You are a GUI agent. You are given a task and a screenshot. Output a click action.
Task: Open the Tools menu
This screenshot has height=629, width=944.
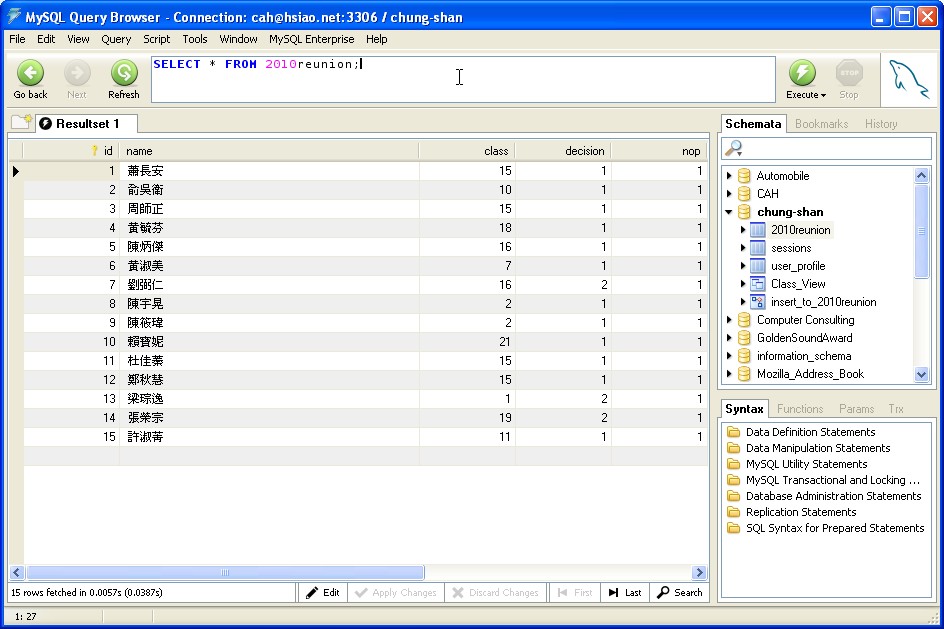195,39
